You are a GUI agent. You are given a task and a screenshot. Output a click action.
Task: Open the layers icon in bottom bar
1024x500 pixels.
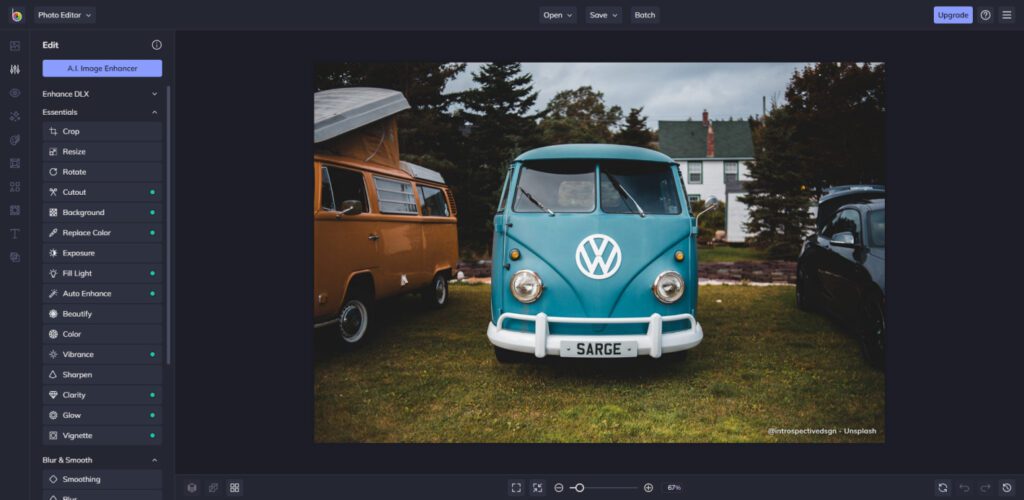pyautogui.click(x=192, y=488)
